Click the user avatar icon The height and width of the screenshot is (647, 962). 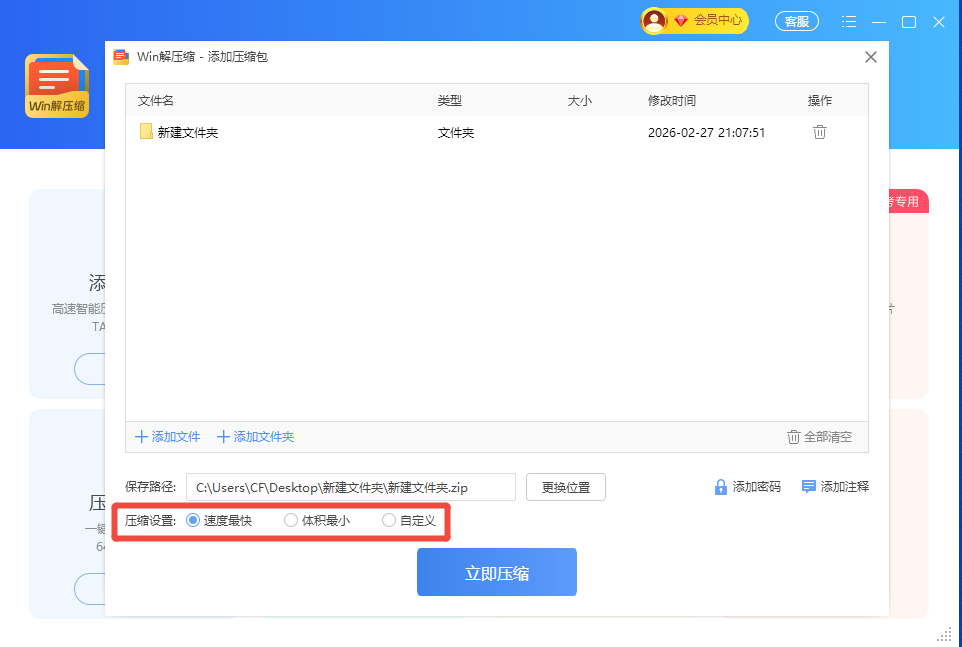(654, 20)
